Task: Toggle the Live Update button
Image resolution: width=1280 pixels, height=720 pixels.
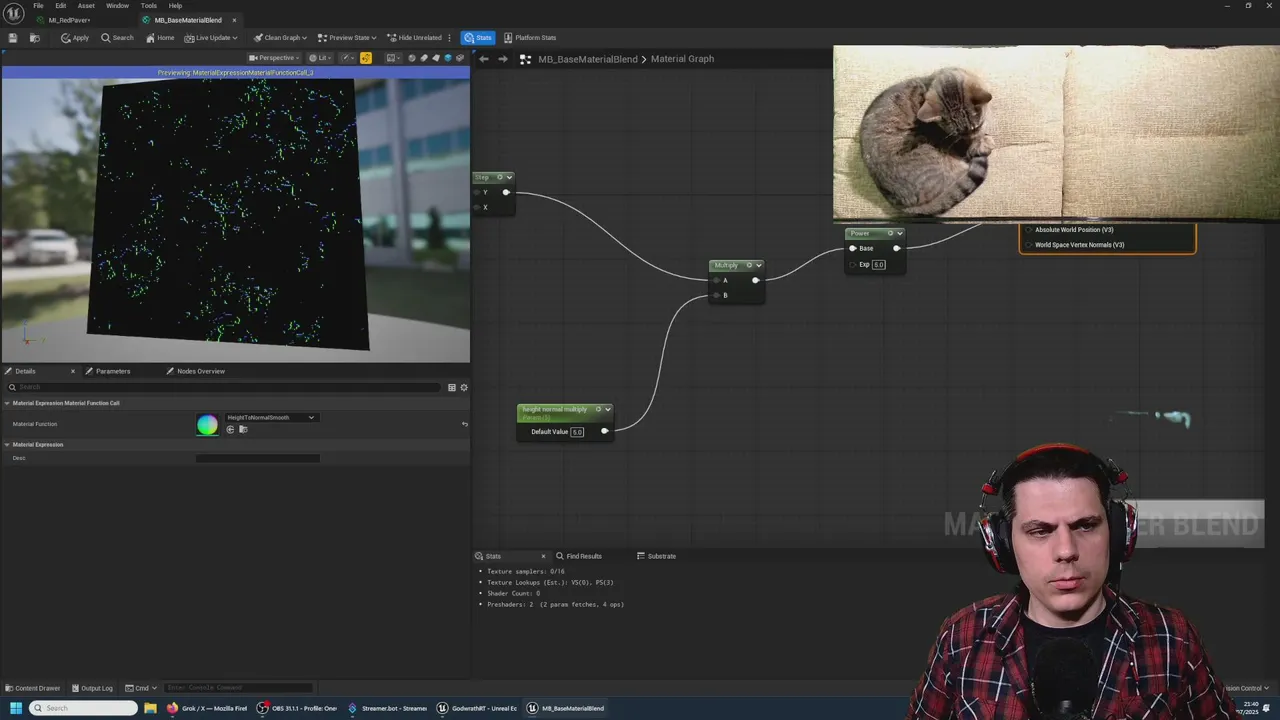Action: [207, 38]
